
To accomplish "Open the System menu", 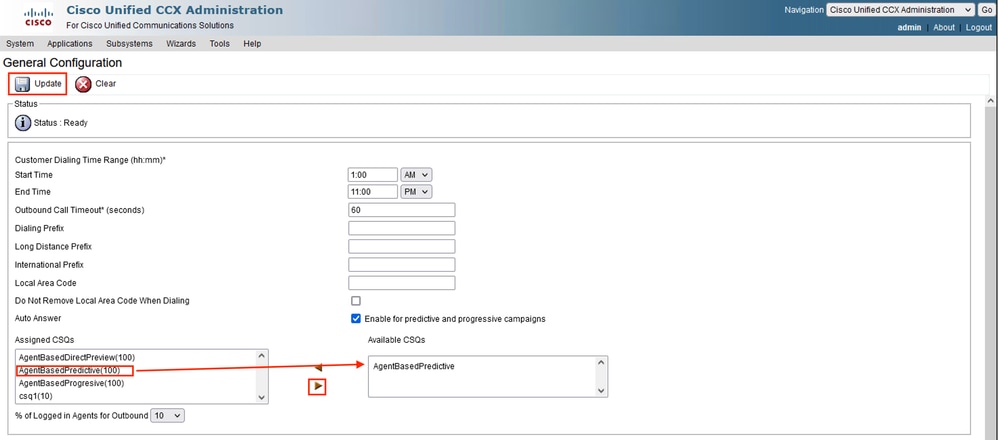I will click(20, 44).
